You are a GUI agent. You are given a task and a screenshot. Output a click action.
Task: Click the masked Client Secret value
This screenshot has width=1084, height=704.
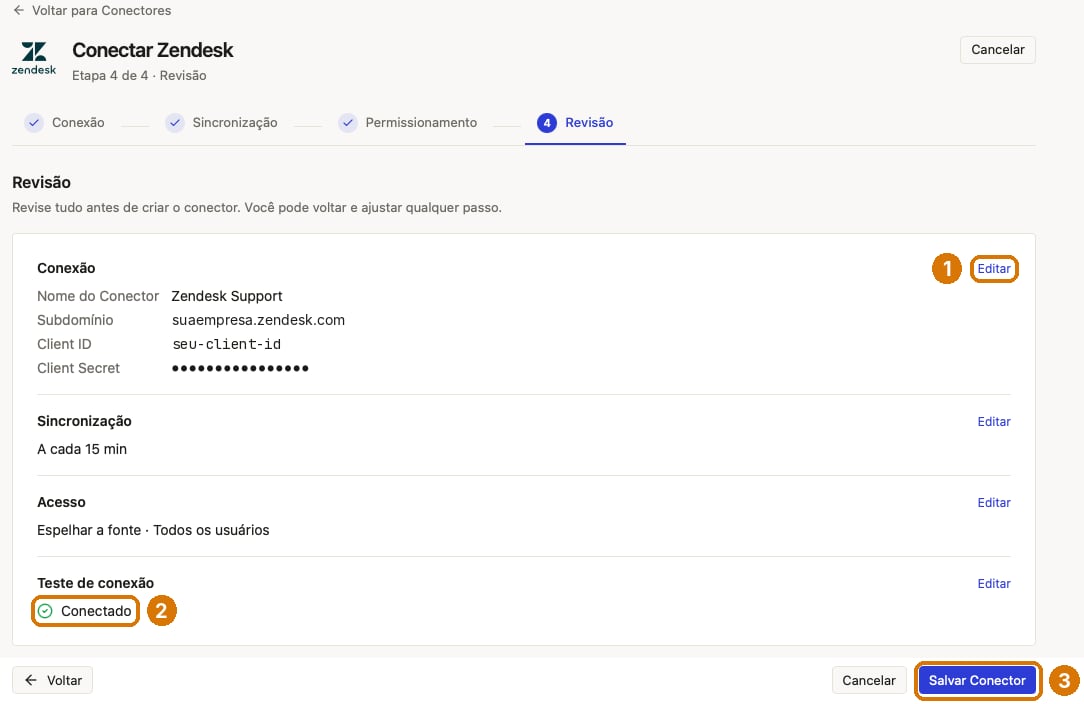point(240,368)
